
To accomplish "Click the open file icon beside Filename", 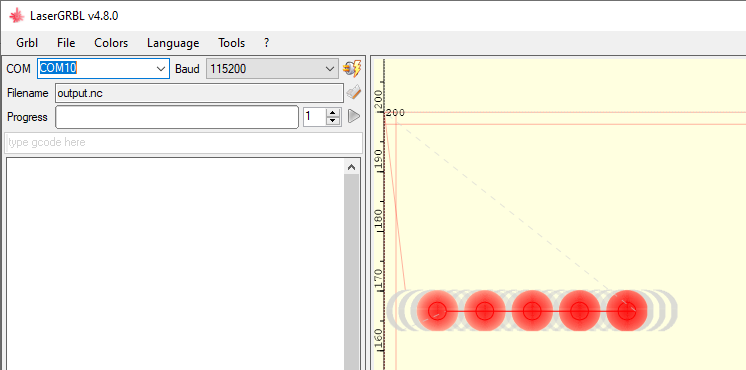I will (x=353, y=93).
